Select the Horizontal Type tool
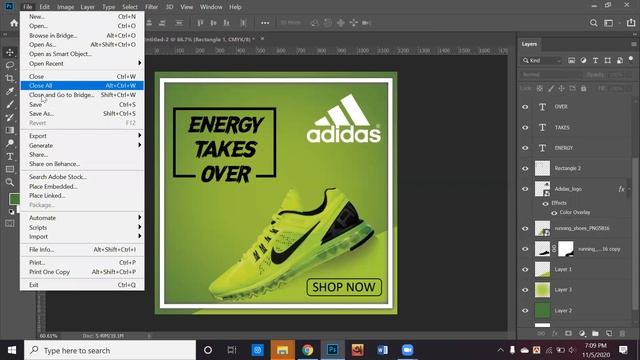640x360 pixels. coord(10,156)
